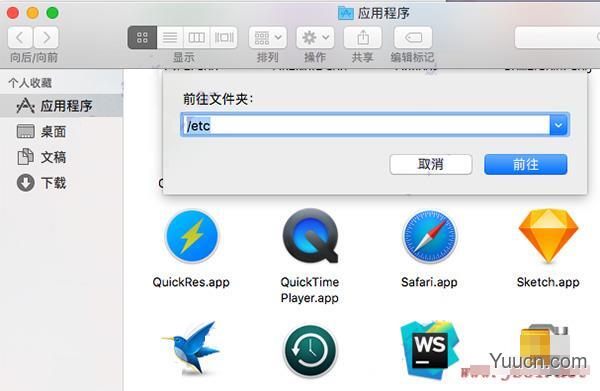
Task: Minimize the window with yellow button
Action: (33, 13)
